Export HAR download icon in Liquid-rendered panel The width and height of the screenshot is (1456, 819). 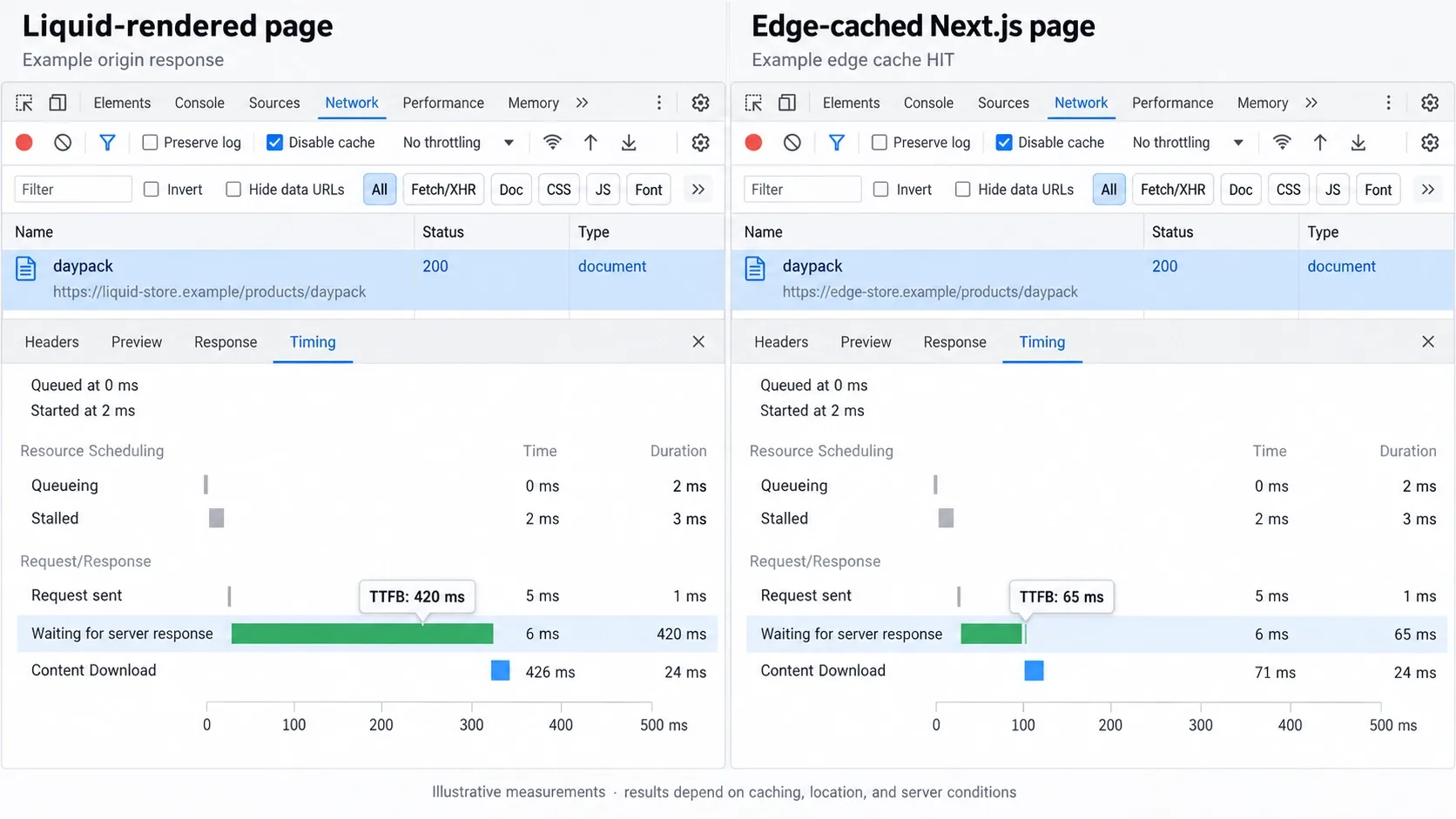click(x=629, y=142)
